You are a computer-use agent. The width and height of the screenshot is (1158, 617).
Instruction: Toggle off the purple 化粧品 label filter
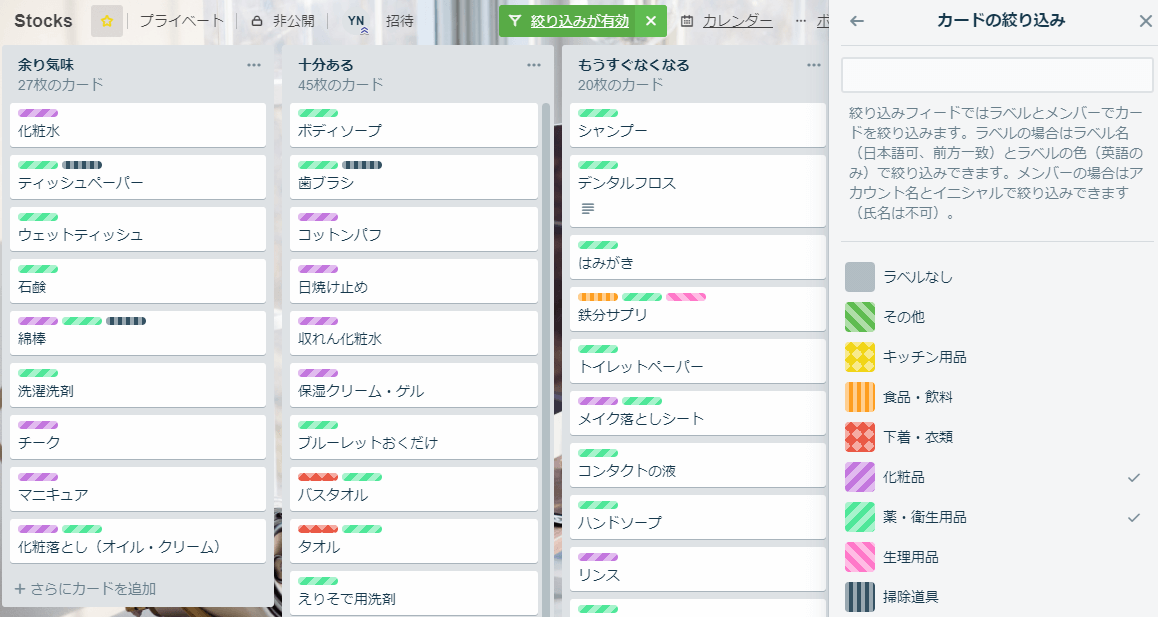pos(997,477)
